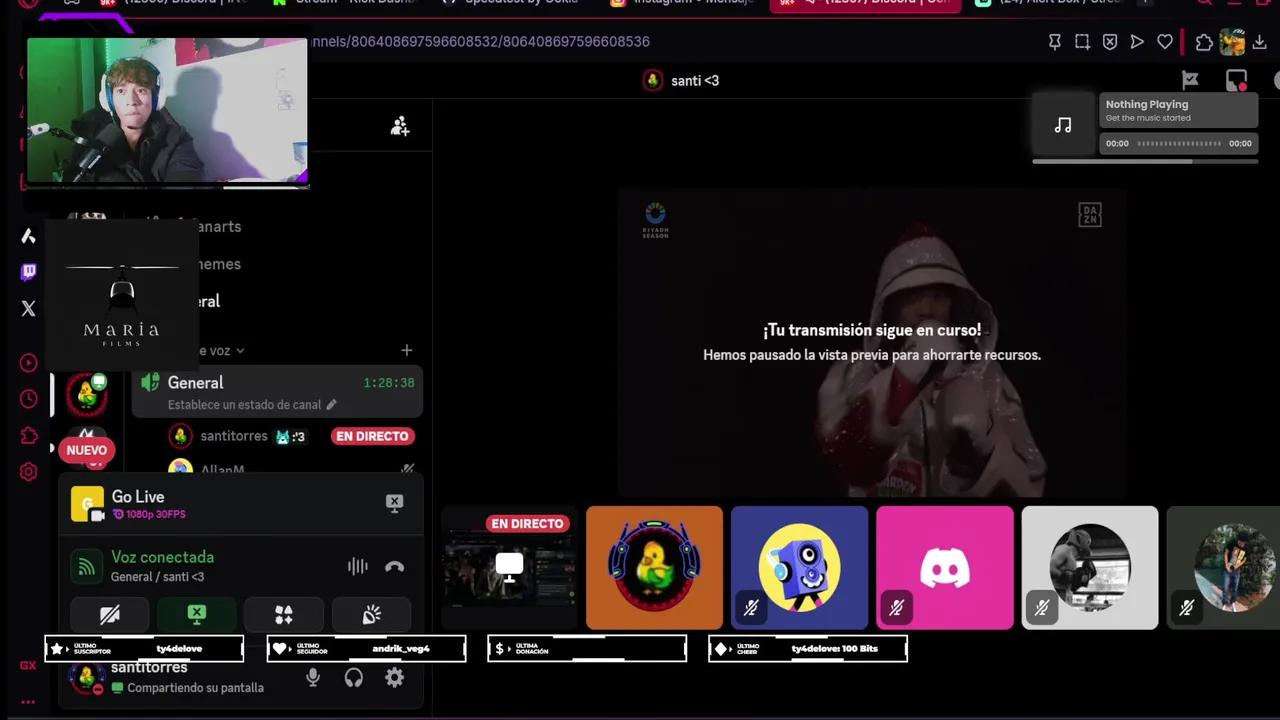Open the ad blocker shield icon
This screenshot has width=1280, height=720.
[x=1110, y=42]
